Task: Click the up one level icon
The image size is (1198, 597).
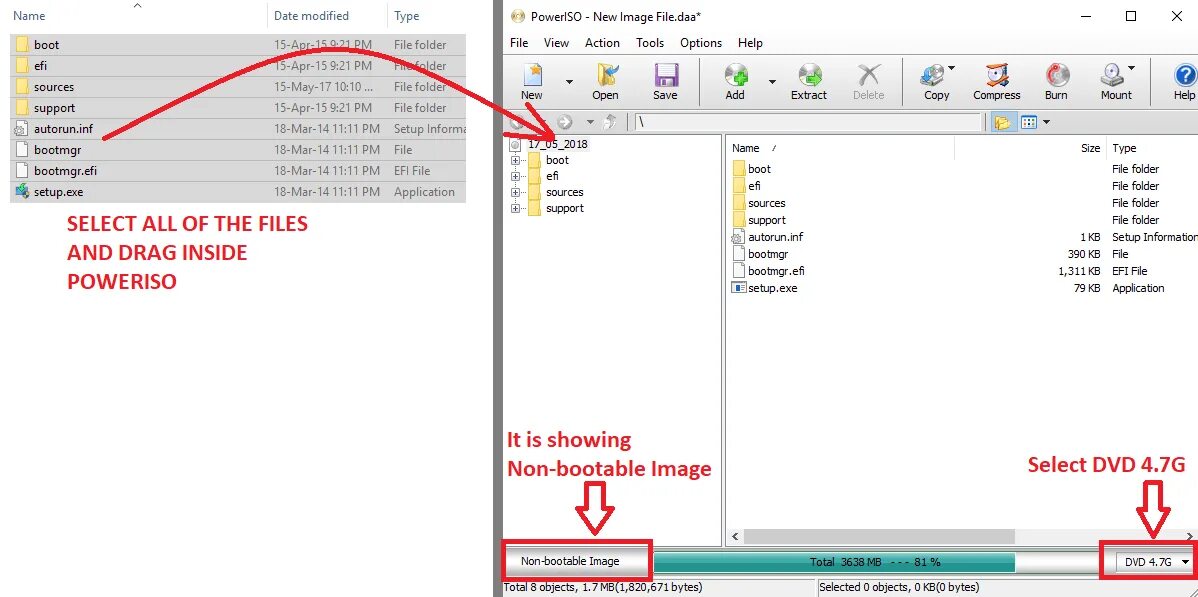Action: pos(610,122)
